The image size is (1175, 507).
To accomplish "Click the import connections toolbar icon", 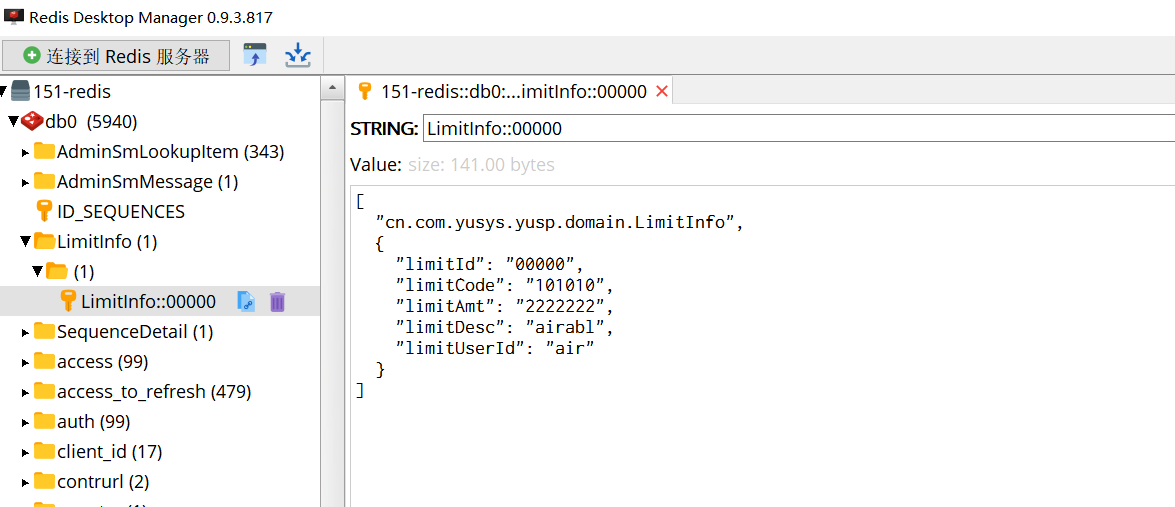I will coord(255,55).
